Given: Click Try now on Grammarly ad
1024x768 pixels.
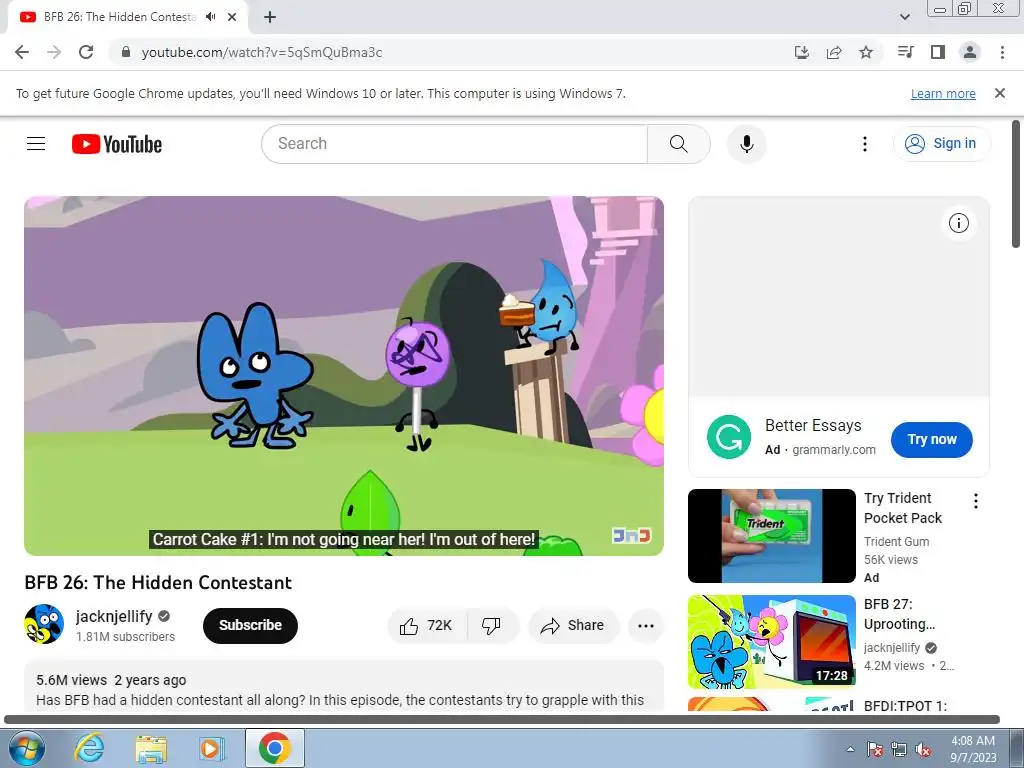Looking at the screenshot, I should pos(932,440).
